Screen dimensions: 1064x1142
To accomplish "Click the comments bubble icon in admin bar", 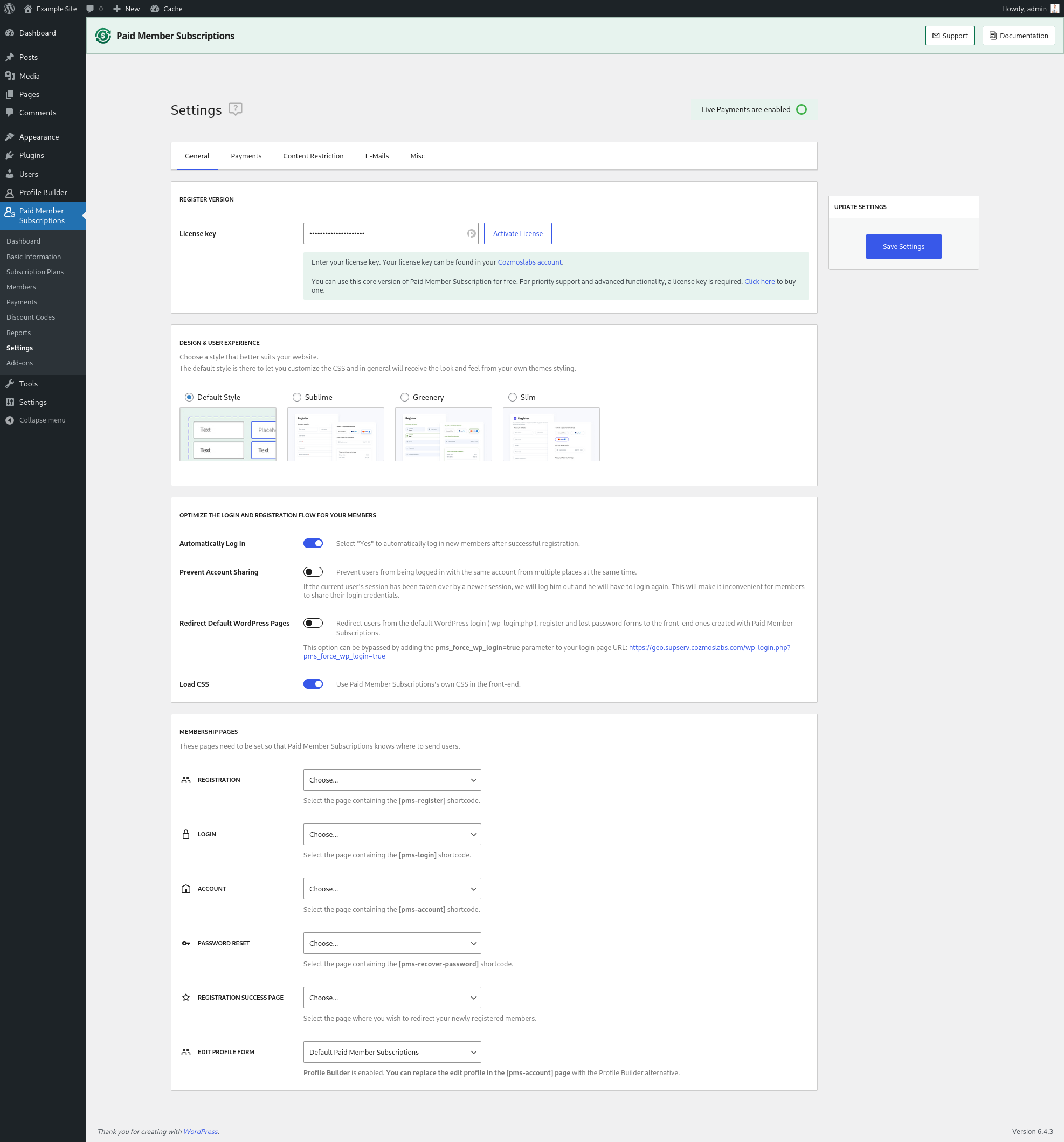I will coord(89,9).
